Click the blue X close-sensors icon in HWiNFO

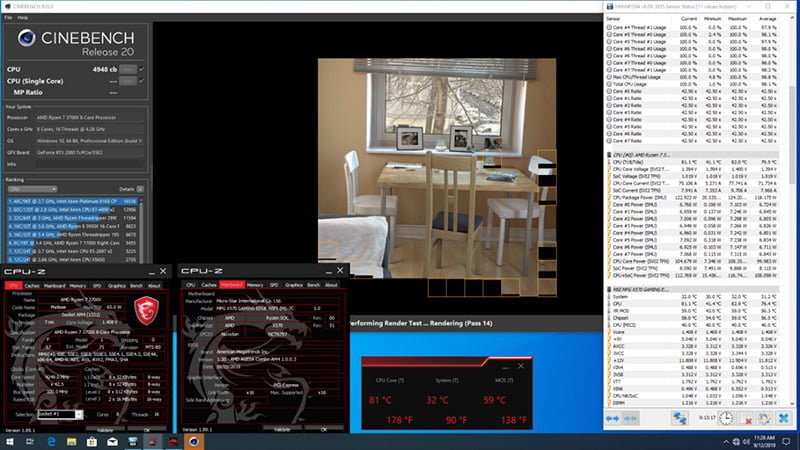[x=784, y=418]
